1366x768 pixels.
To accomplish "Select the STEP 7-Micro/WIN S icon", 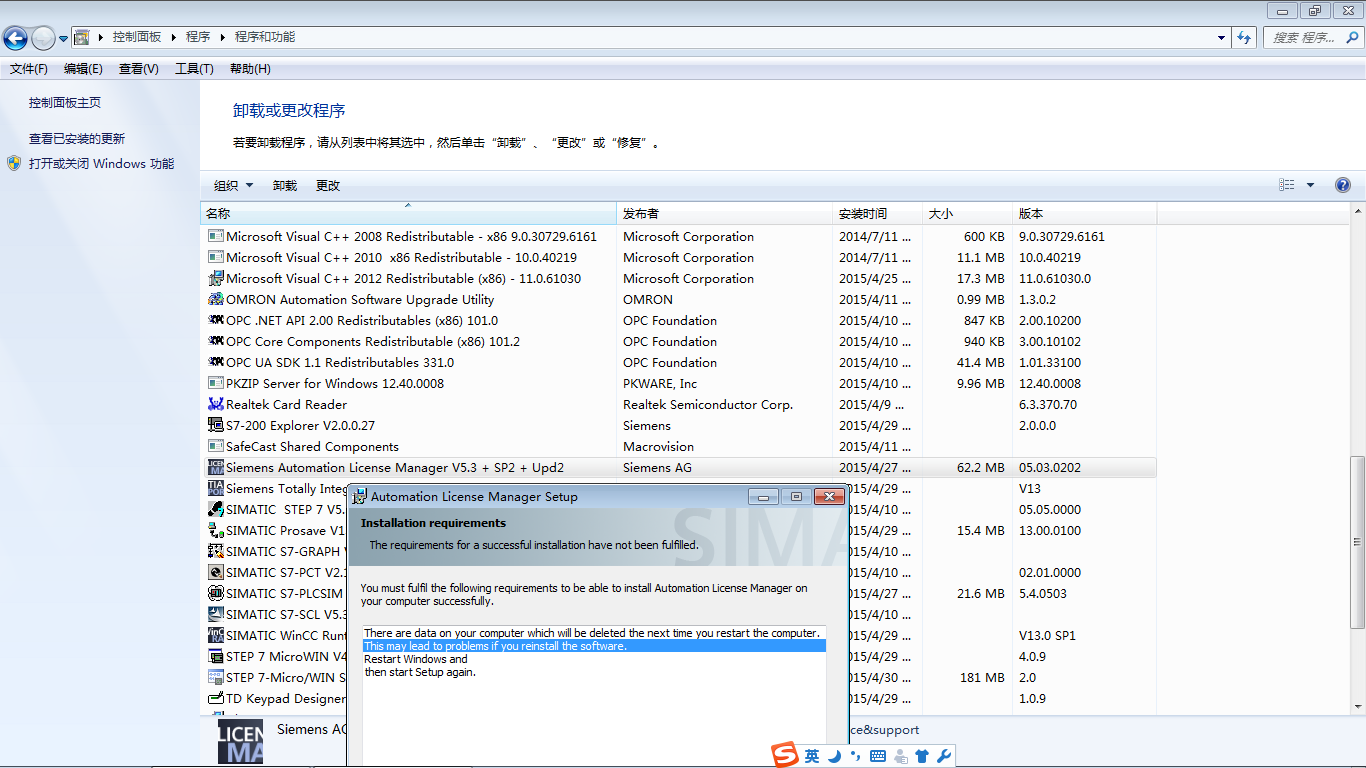I will tap(216, 678).
